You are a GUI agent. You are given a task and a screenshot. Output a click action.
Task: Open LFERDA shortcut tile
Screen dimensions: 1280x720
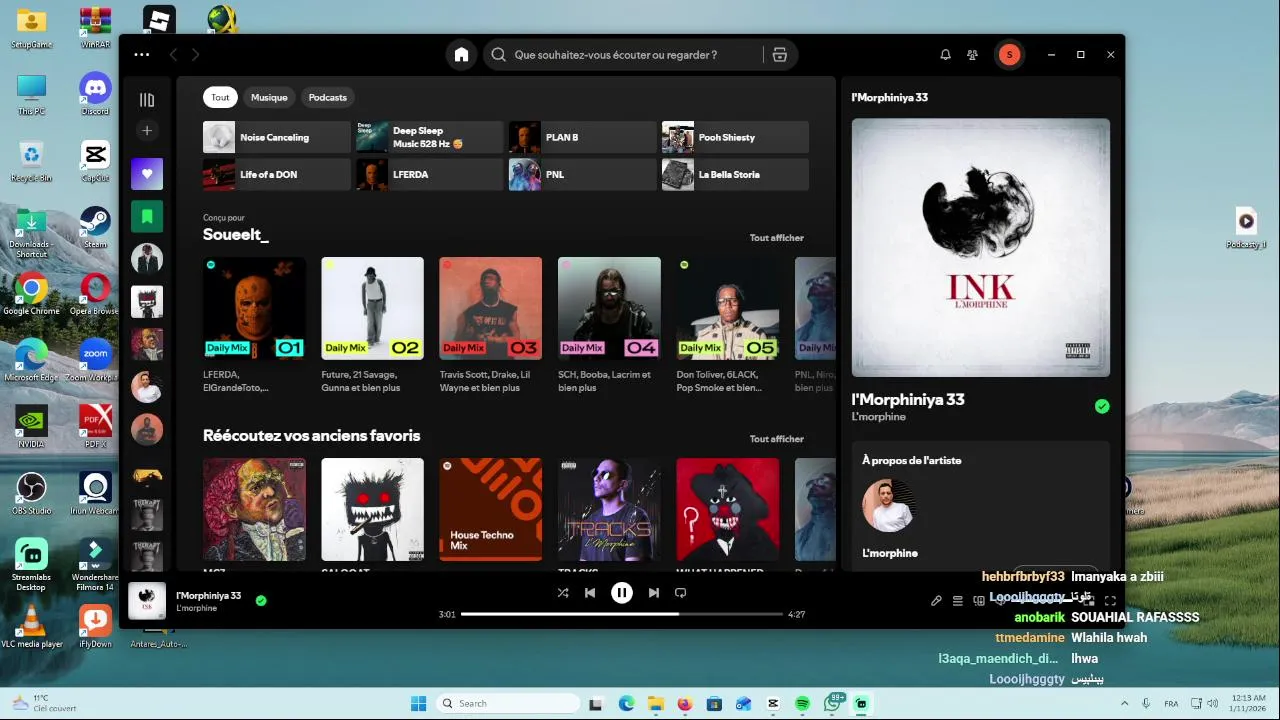click(x=429, y=174)
